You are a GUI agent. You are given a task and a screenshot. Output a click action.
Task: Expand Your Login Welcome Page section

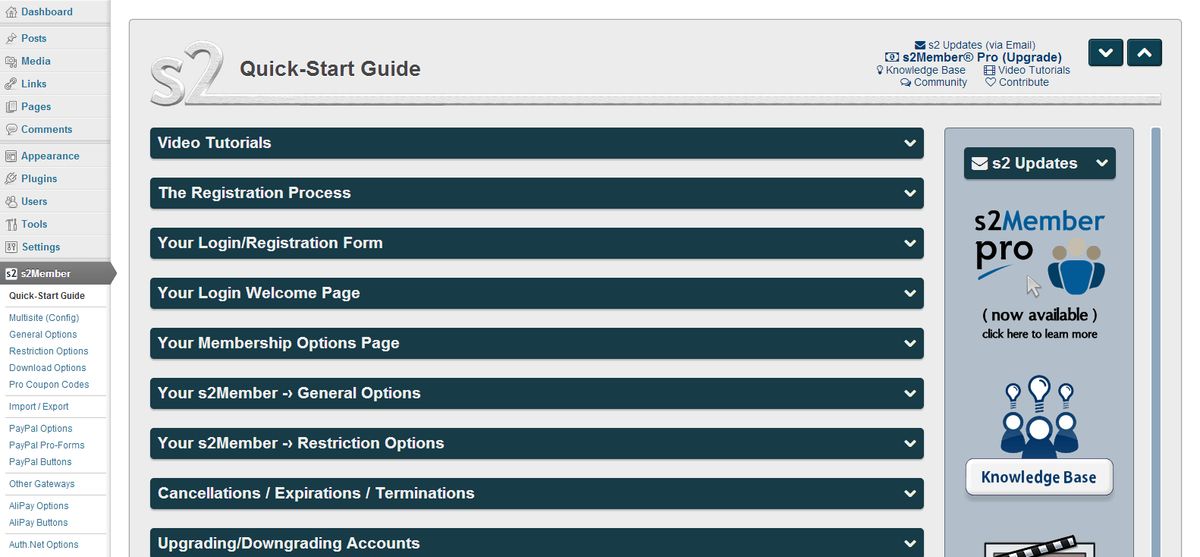536,293
